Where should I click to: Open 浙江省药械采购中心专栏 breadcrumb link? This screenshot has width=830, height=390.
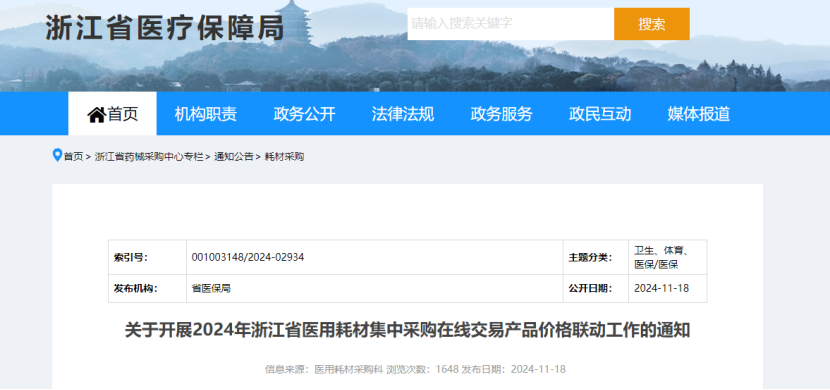(x=149, y=157)
